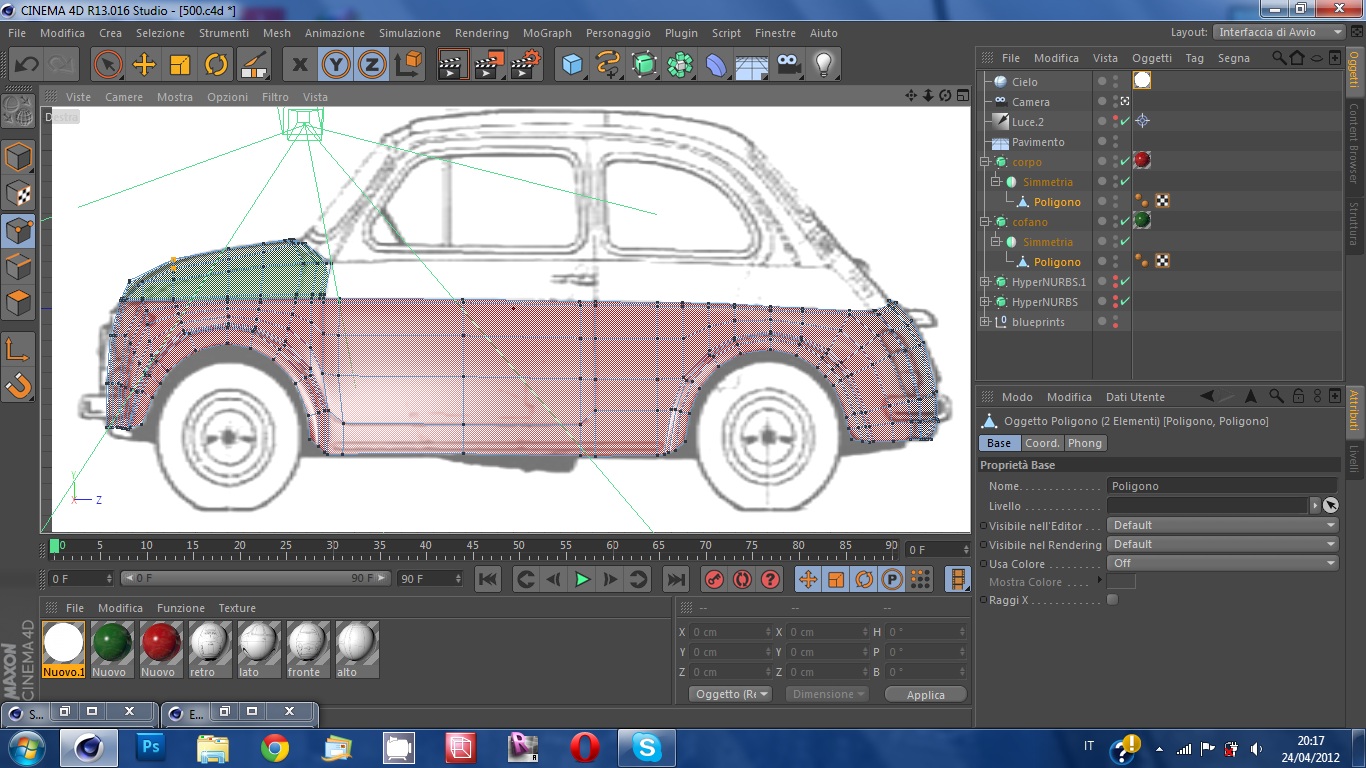1366x768 pixels.
Task: Open the MoGraph menu
Action: click(547, 33)
